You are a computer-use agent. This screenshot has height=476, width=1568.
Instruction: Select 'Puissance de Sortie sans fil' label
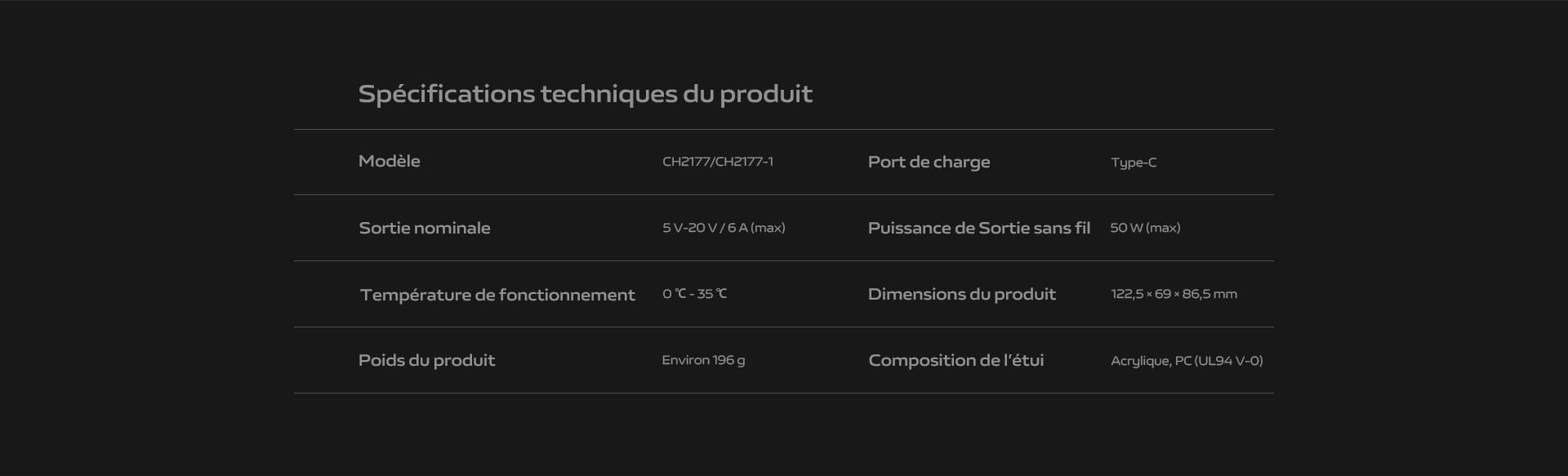(x=979, y=229)
